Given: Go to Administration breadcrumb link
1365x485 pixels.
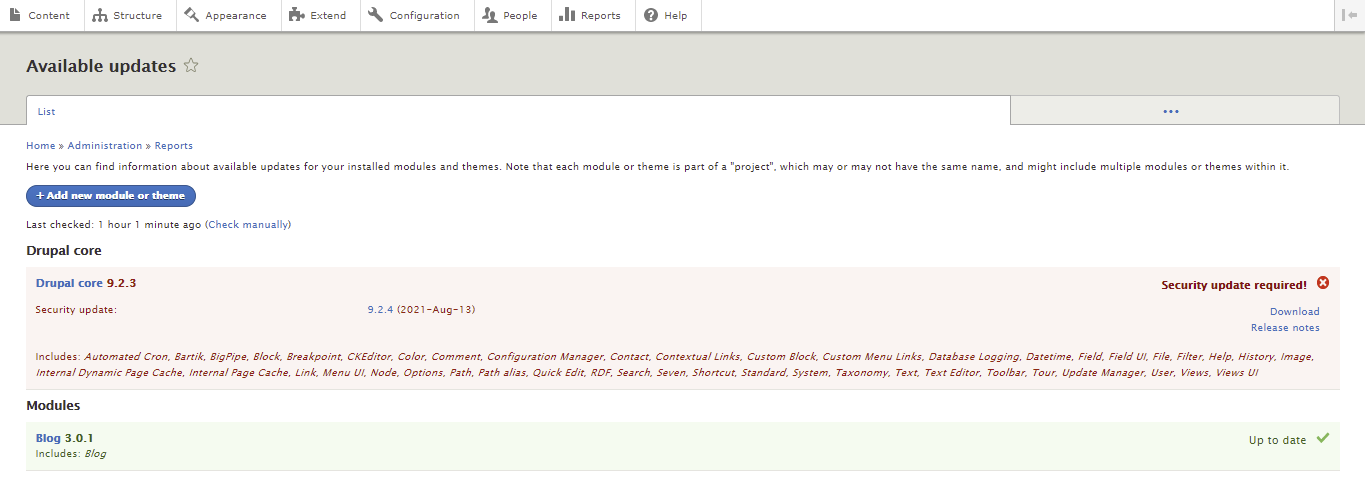Looking at the screenshot, I should (x=105, y=146).
